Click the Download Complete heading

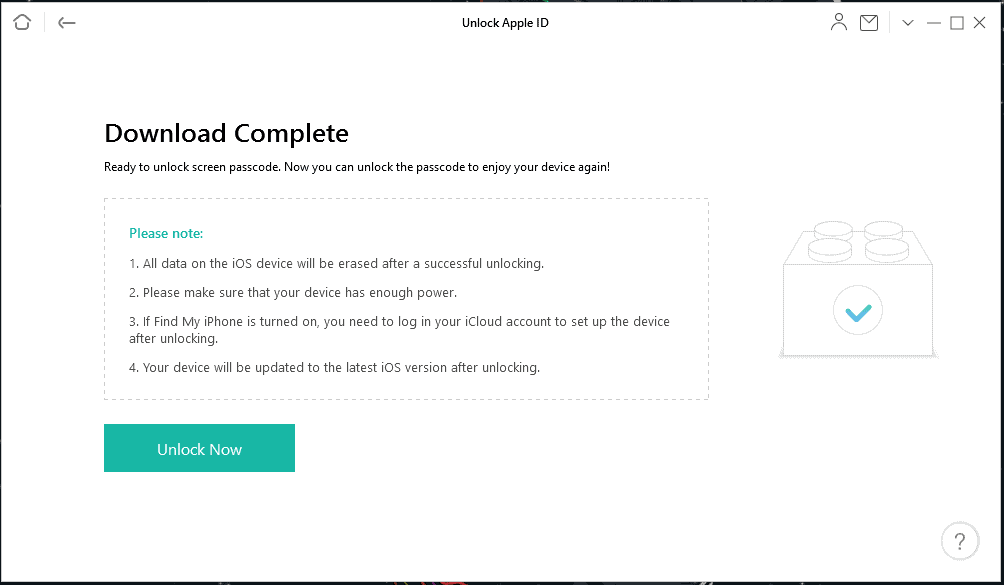point(226,133)
